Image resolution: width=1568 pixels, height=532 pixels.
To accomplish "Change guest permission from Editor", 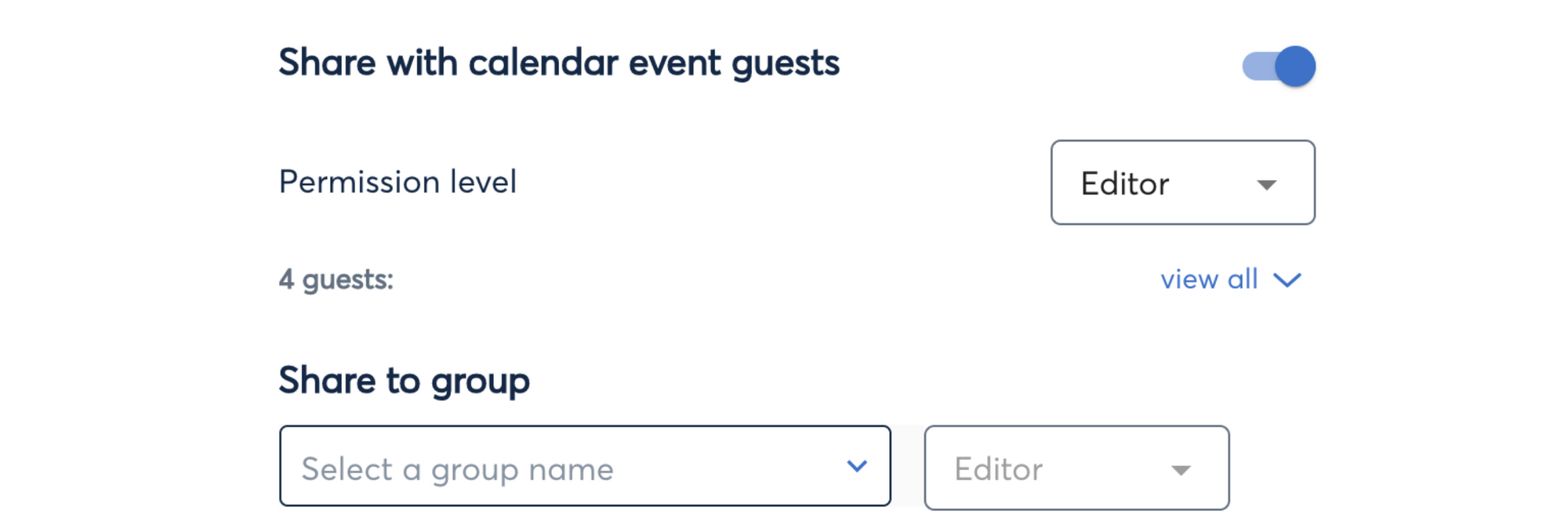I will point(1182,183).
